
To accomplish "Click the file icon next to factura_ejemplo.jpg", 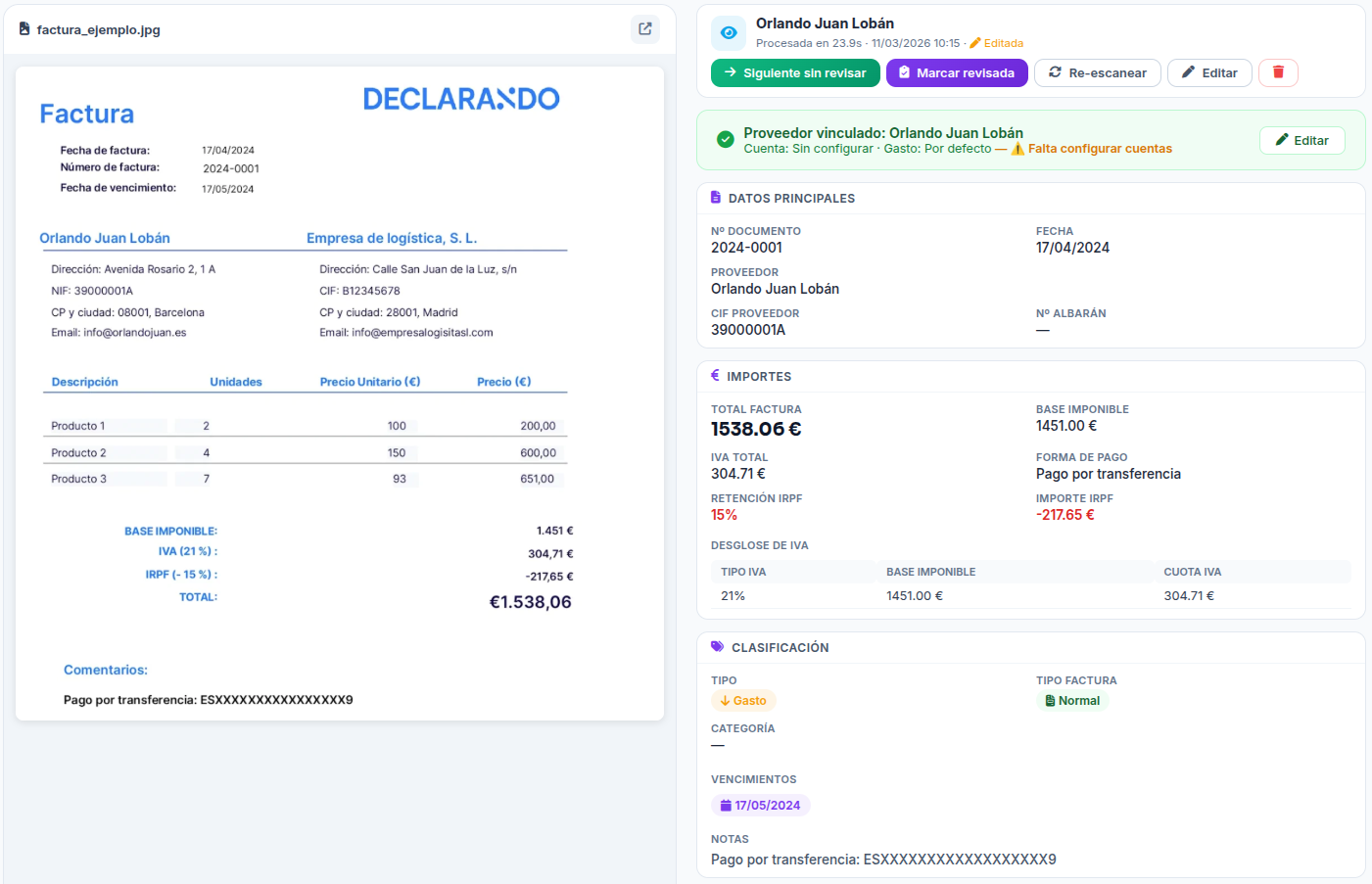I will click(x=23, y=29).
